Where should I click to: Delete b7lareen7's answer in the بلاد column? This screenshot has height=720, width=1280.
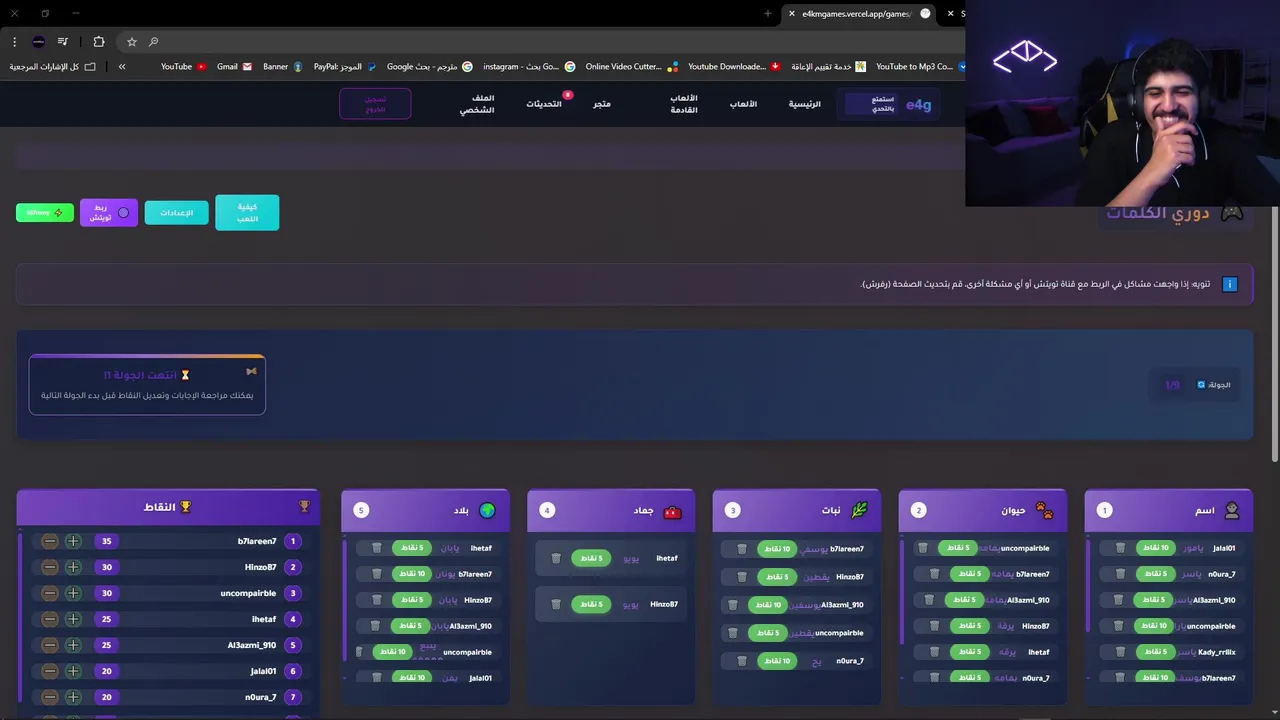pos(377,574)
